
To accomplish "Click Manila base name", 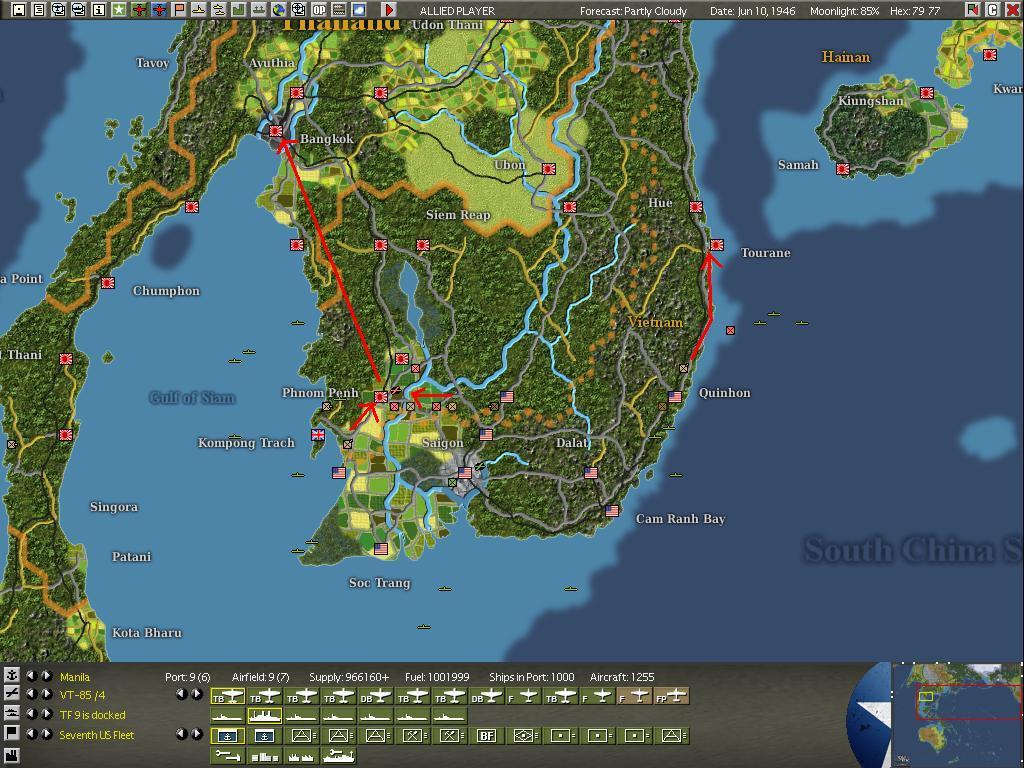I will pyautogui.click(x=75, y=677).
